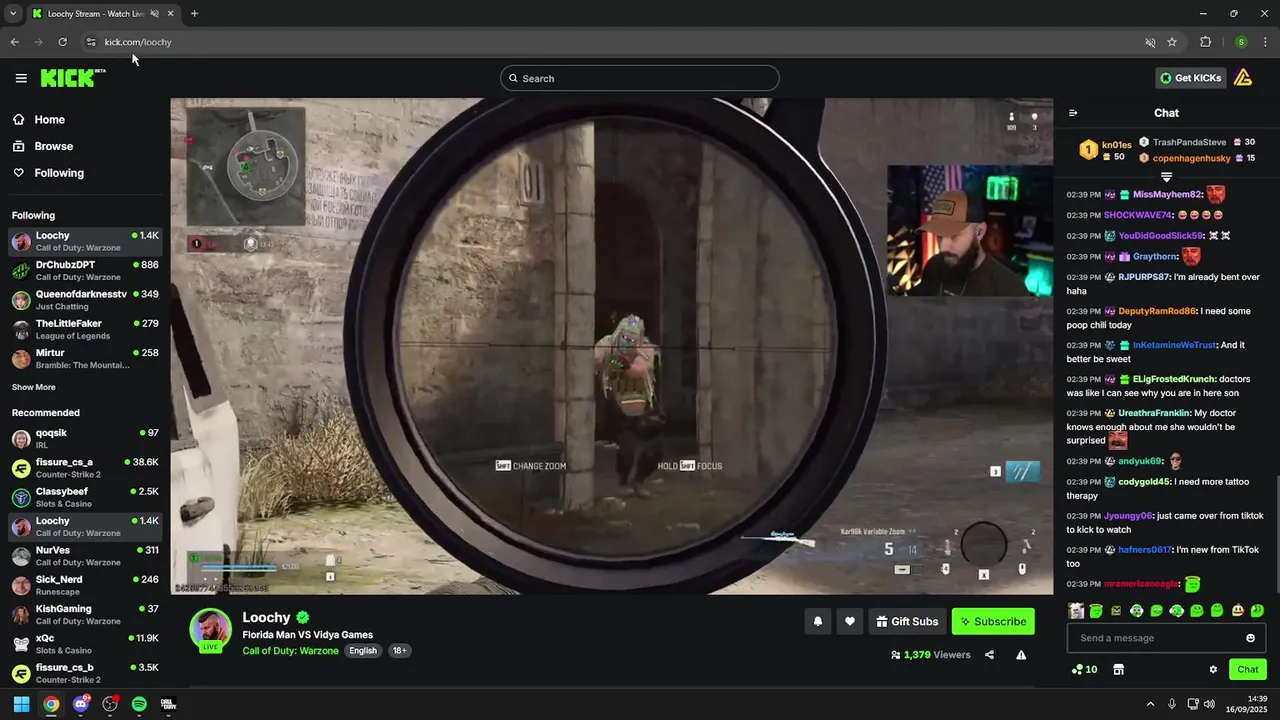Click the Search field

tap(640, 78)
